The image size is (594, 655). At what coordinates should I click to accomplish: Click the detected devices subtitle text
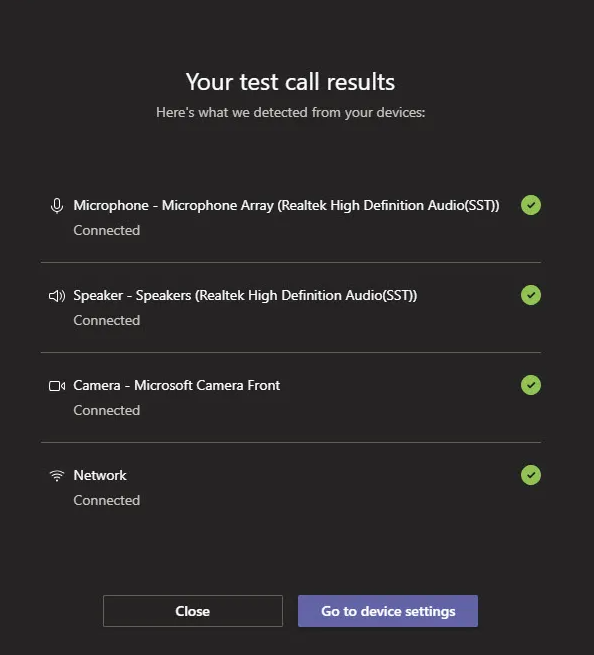coord(290,112)
